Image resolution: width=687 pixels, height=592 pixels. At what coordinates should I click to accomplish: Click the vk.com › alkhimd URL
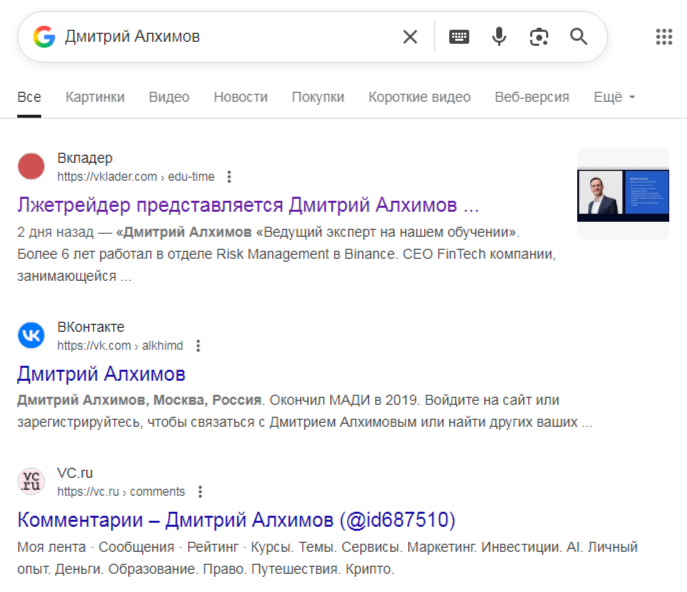120,346
